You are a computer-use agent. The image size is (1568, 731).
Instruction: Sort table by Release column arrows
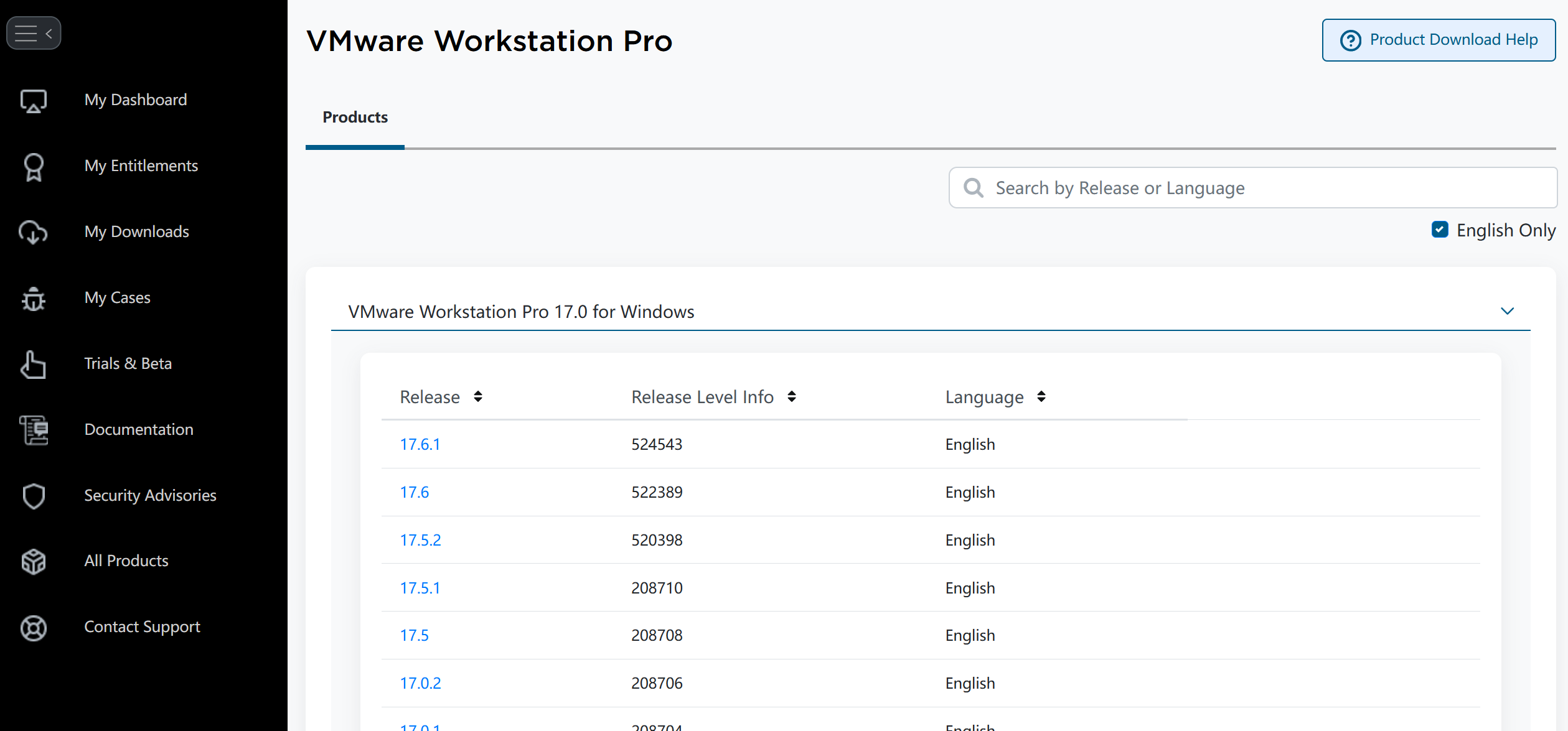pyautogui.click(x=478, y=397)
